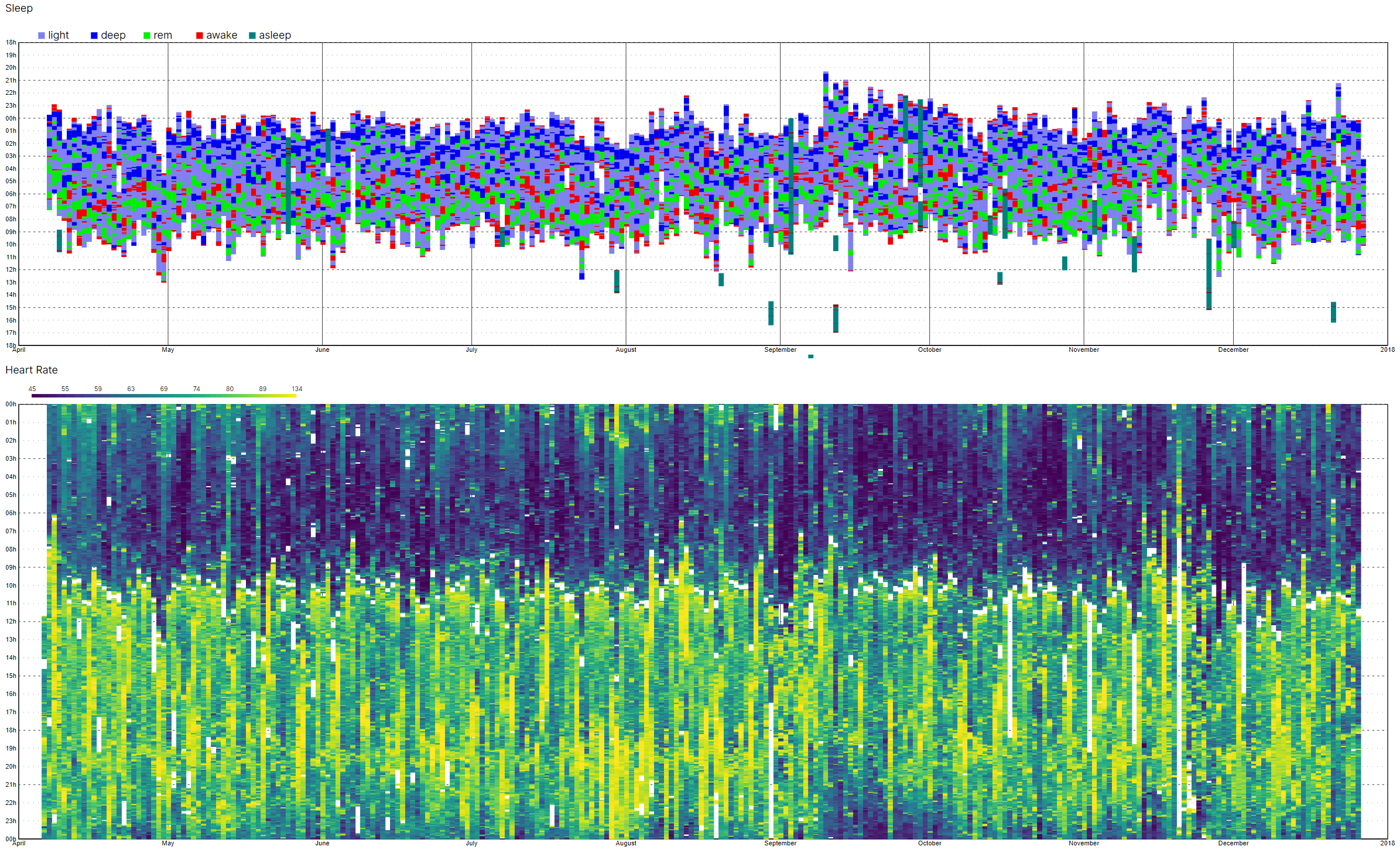This screenshot has width=1400, height=860.
Task: Toggle the 'awake' legend label
Action: pos(221,35)
